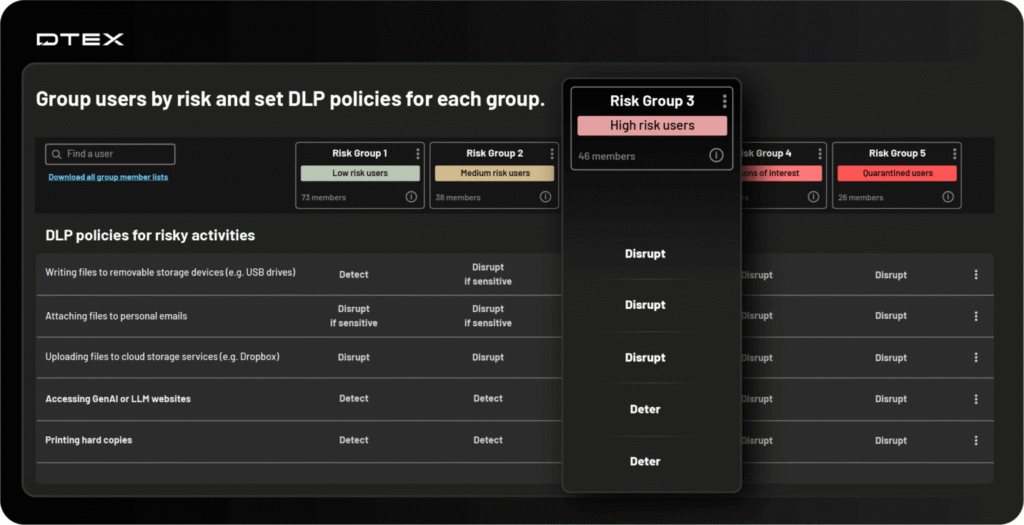The height and width of the screenshot is (525, 1024).
Task: Select the Quarantined users label
Action: click(x=896, y=173)
